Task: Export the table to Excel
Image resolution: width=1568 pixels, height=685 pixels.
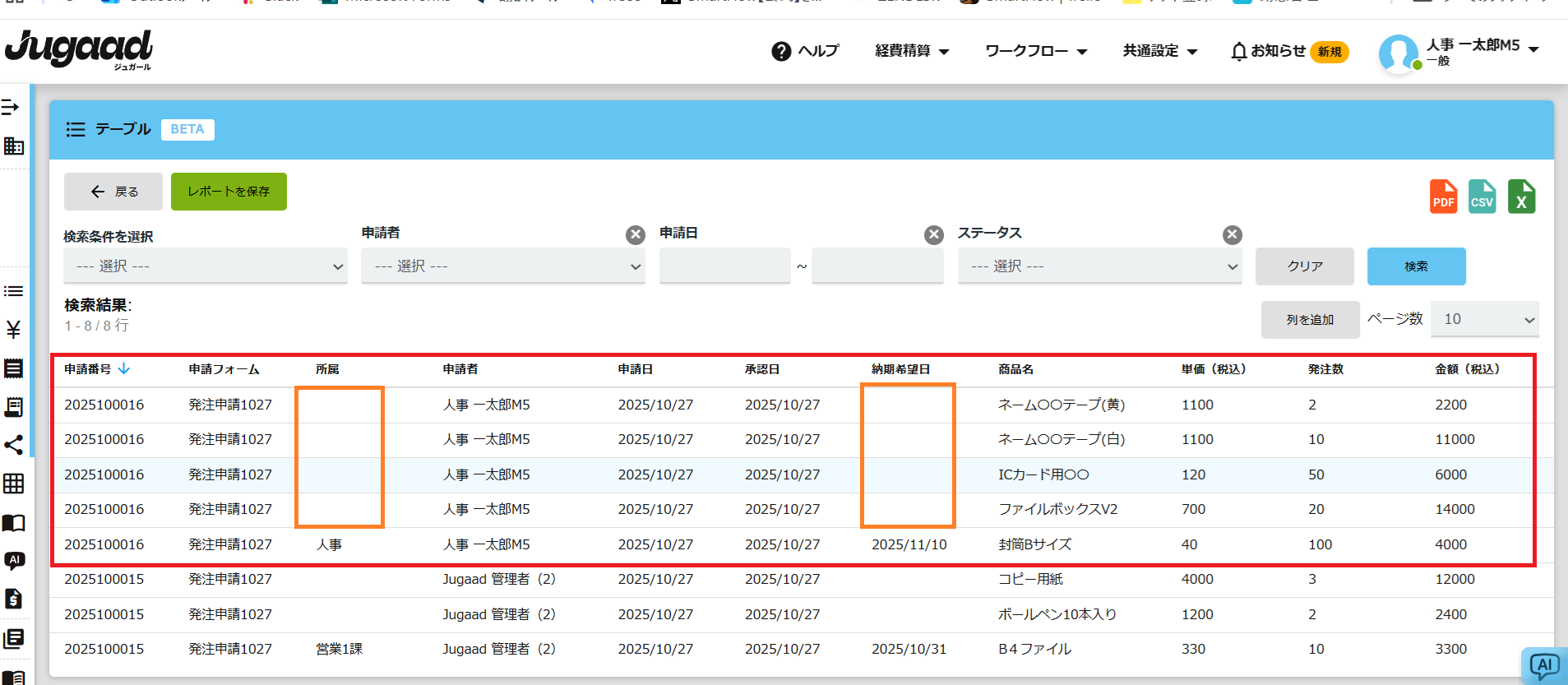Action: pyautogui.click(x=1521, y=197)
